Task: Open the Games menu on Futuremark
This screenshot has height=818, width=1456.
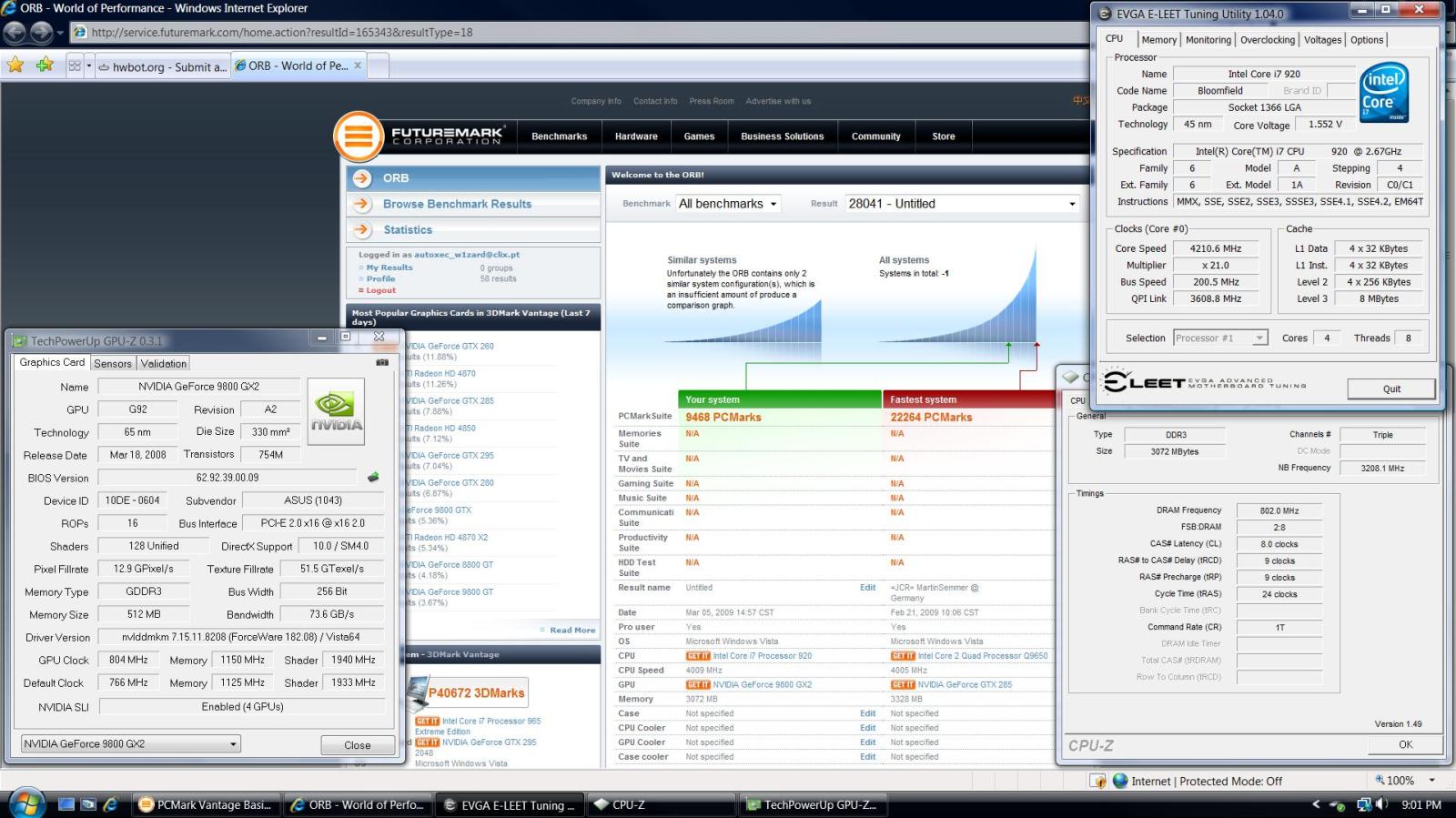Action: (699, 136)
